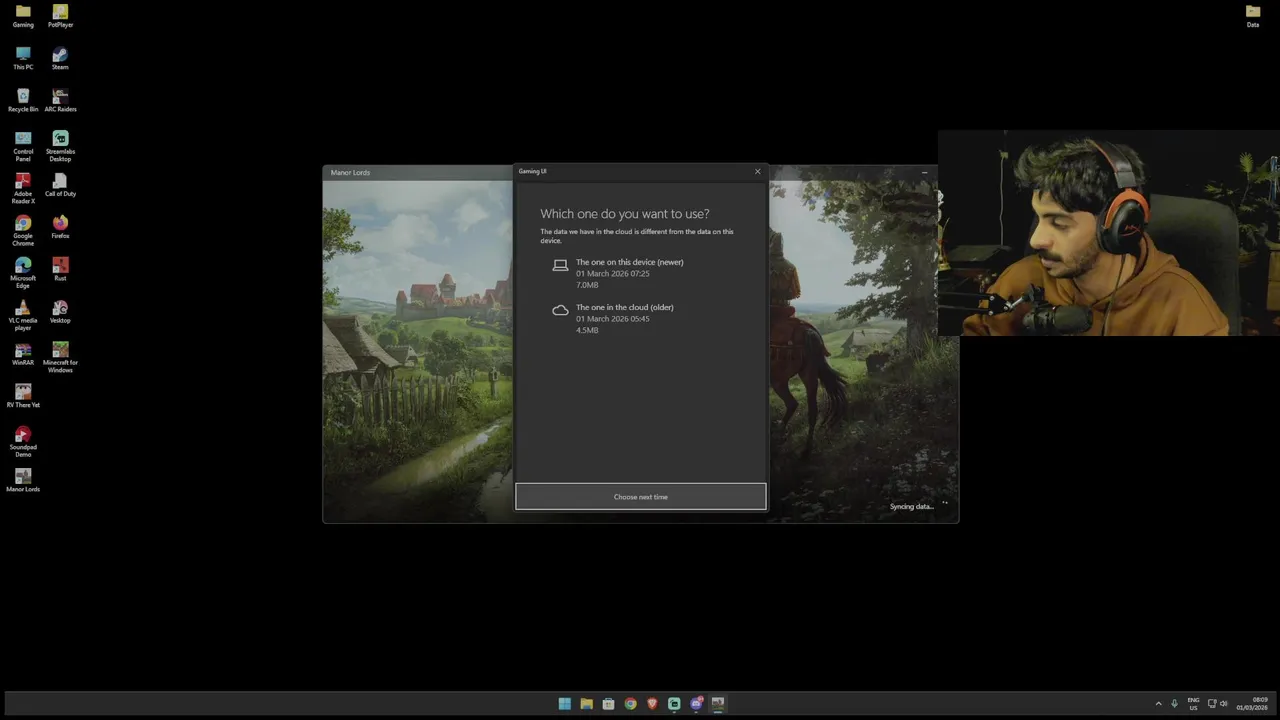The image size is (1280, 720).
Task: Open Streamlabs from the taskbar
Action: click(x=674, y=704)
